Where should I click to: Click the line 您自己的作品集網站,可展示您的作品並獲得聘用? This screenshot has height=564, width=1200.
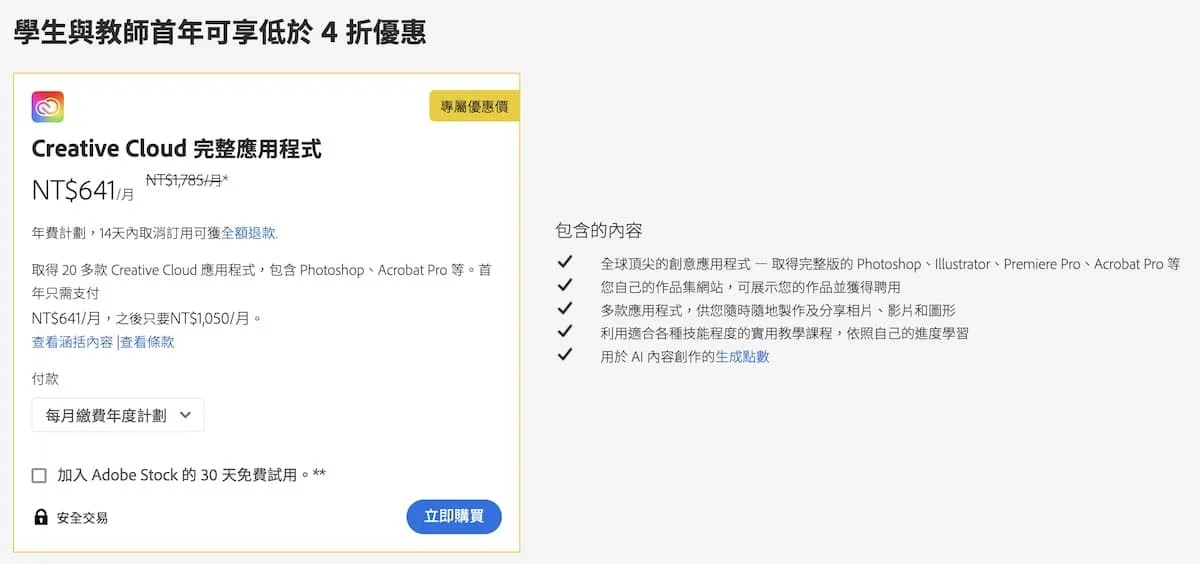point(751,287)
